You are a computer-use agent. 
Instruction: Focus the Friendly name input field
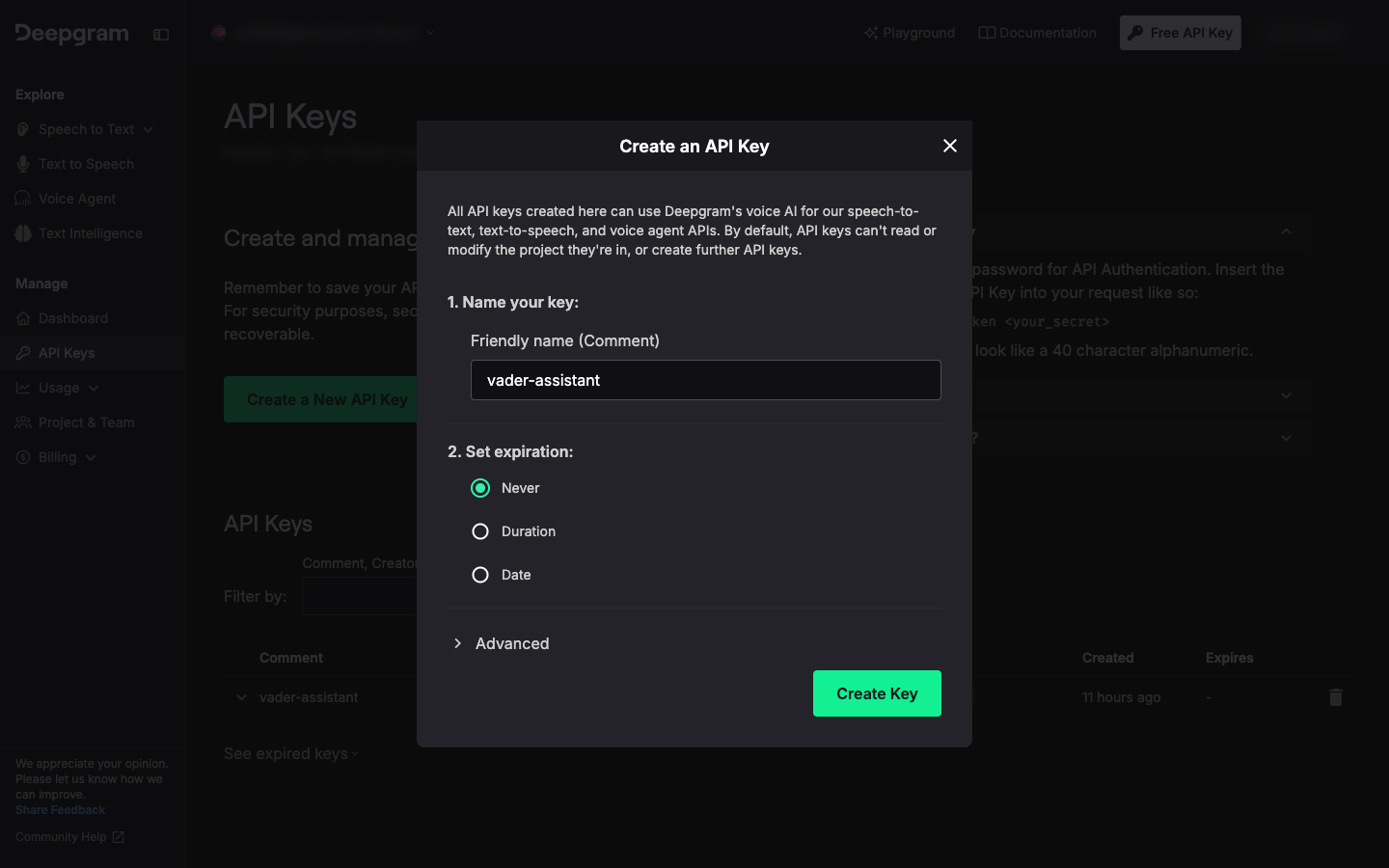click(706, 380)
